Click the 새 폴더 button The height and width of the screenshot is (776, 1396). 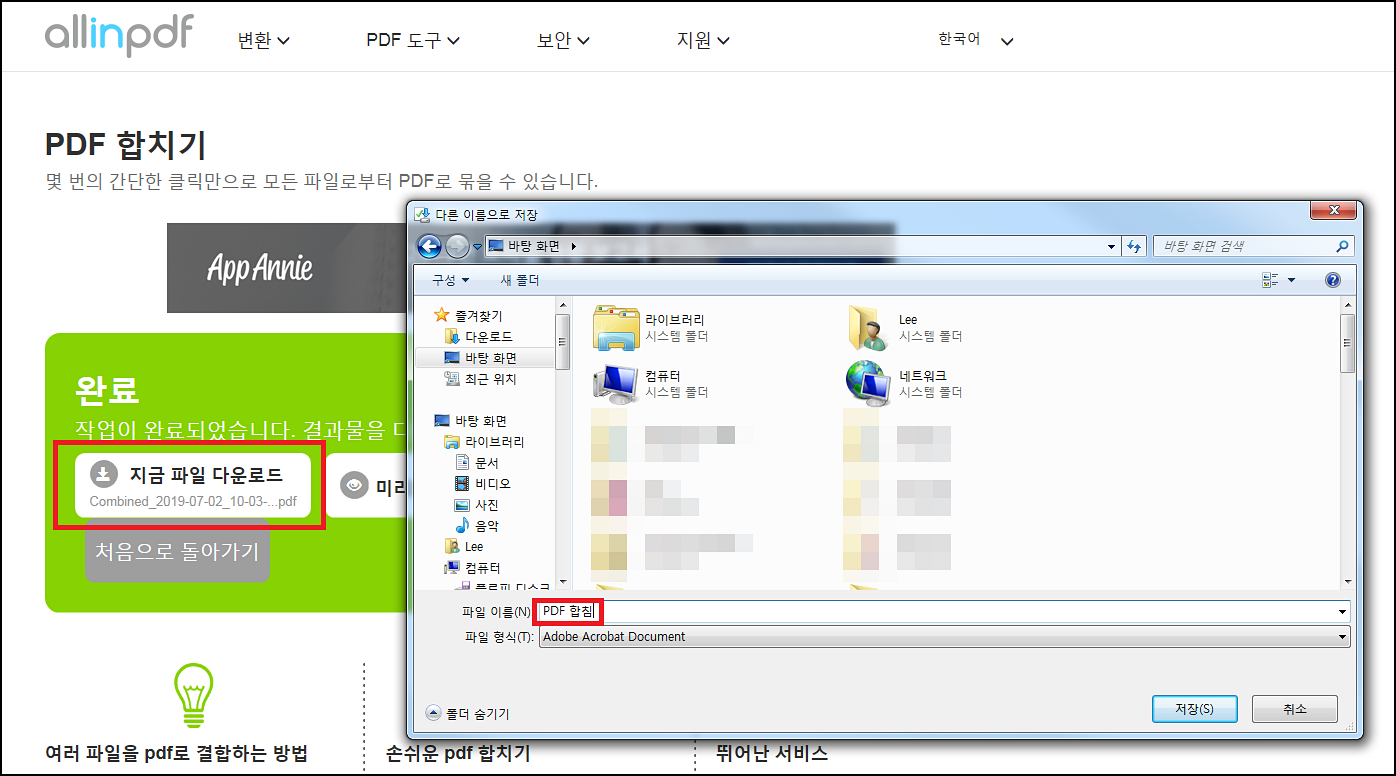(519, 280)
